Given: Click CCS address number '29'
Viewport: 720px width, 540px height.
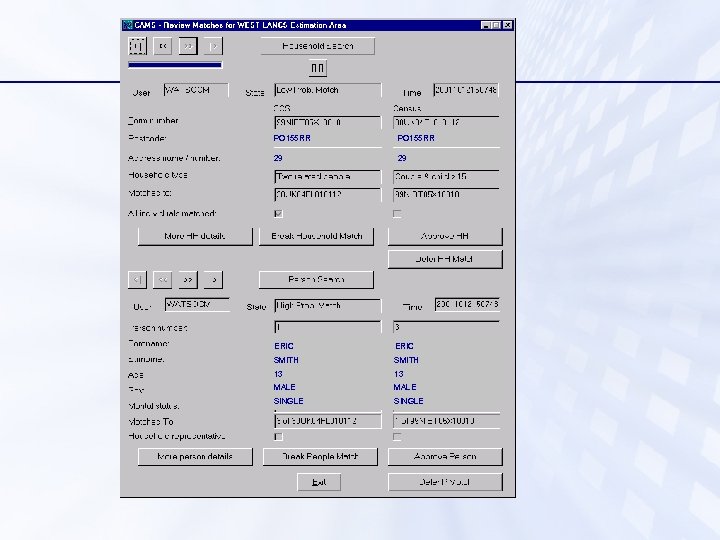Looking at the screenshot, I should pos(278,158).
